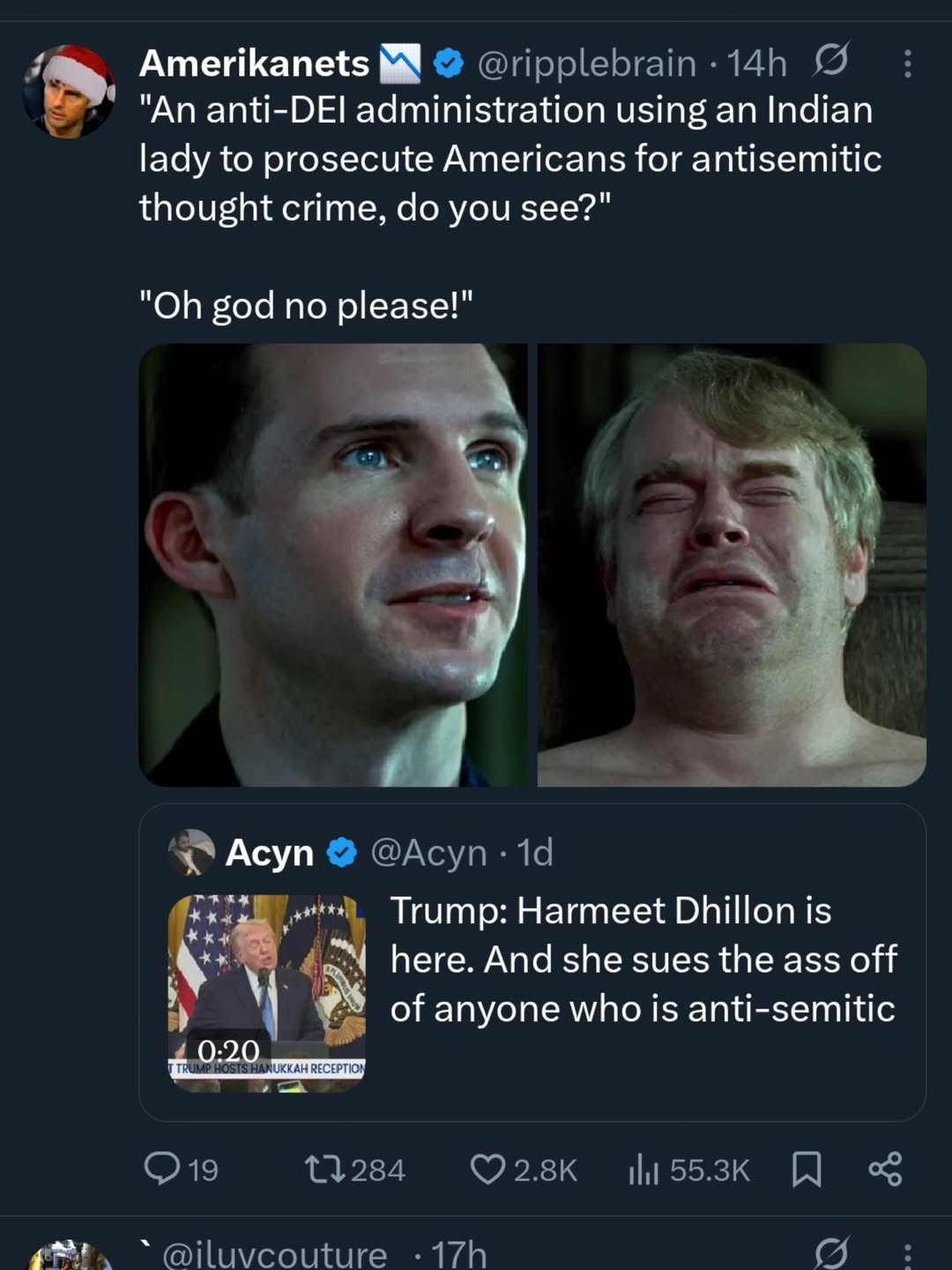
Task: Open the left movie still image
Action: coord(333,564)
